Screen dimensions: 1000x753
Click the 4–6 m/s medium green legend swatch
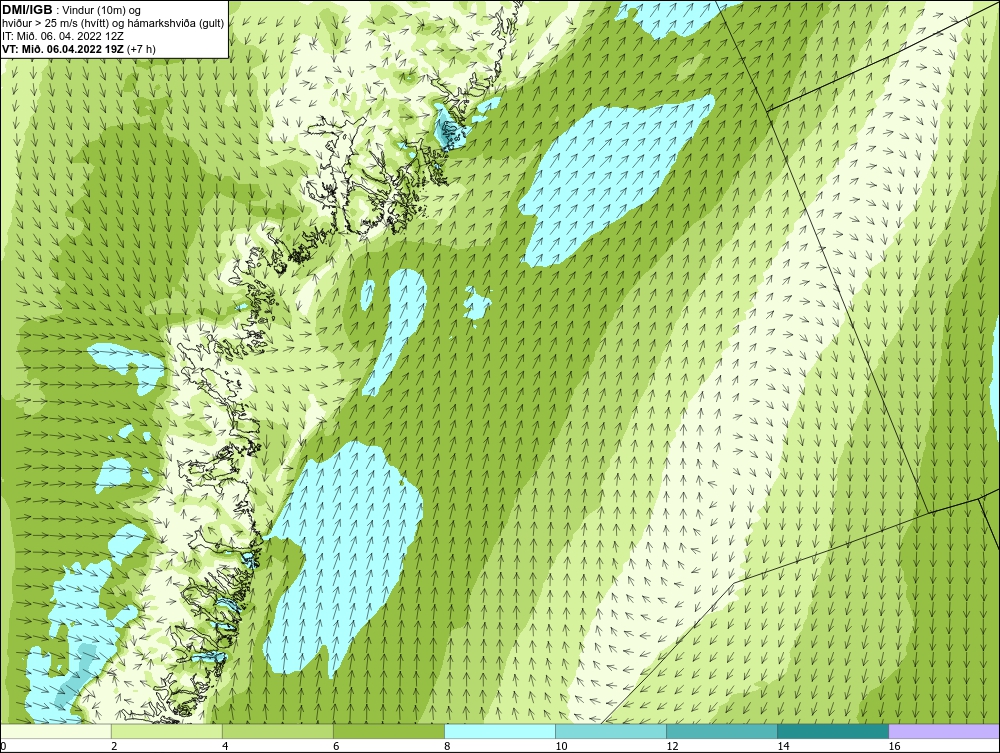click(278, 731)
